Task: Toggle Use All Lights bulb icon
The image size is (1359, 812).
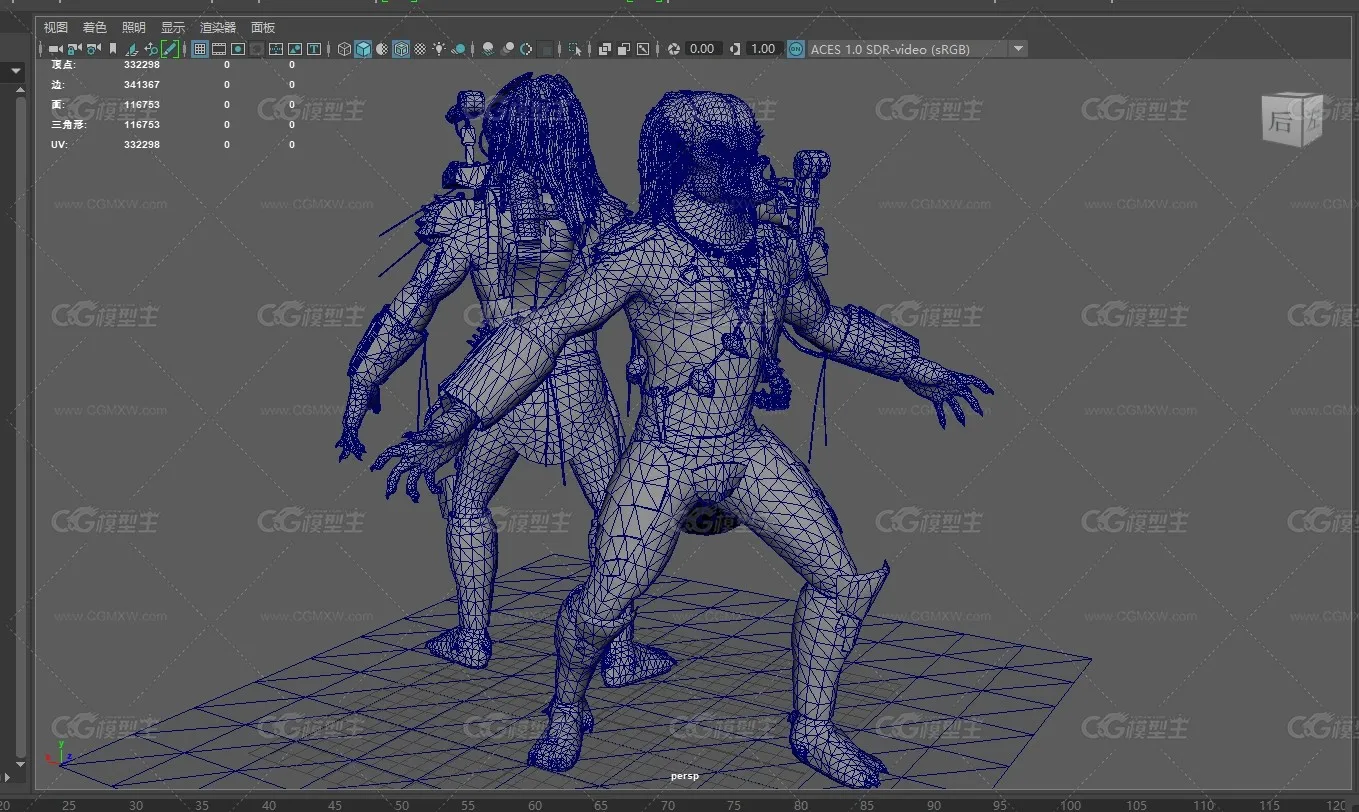Action: [439, 49]
